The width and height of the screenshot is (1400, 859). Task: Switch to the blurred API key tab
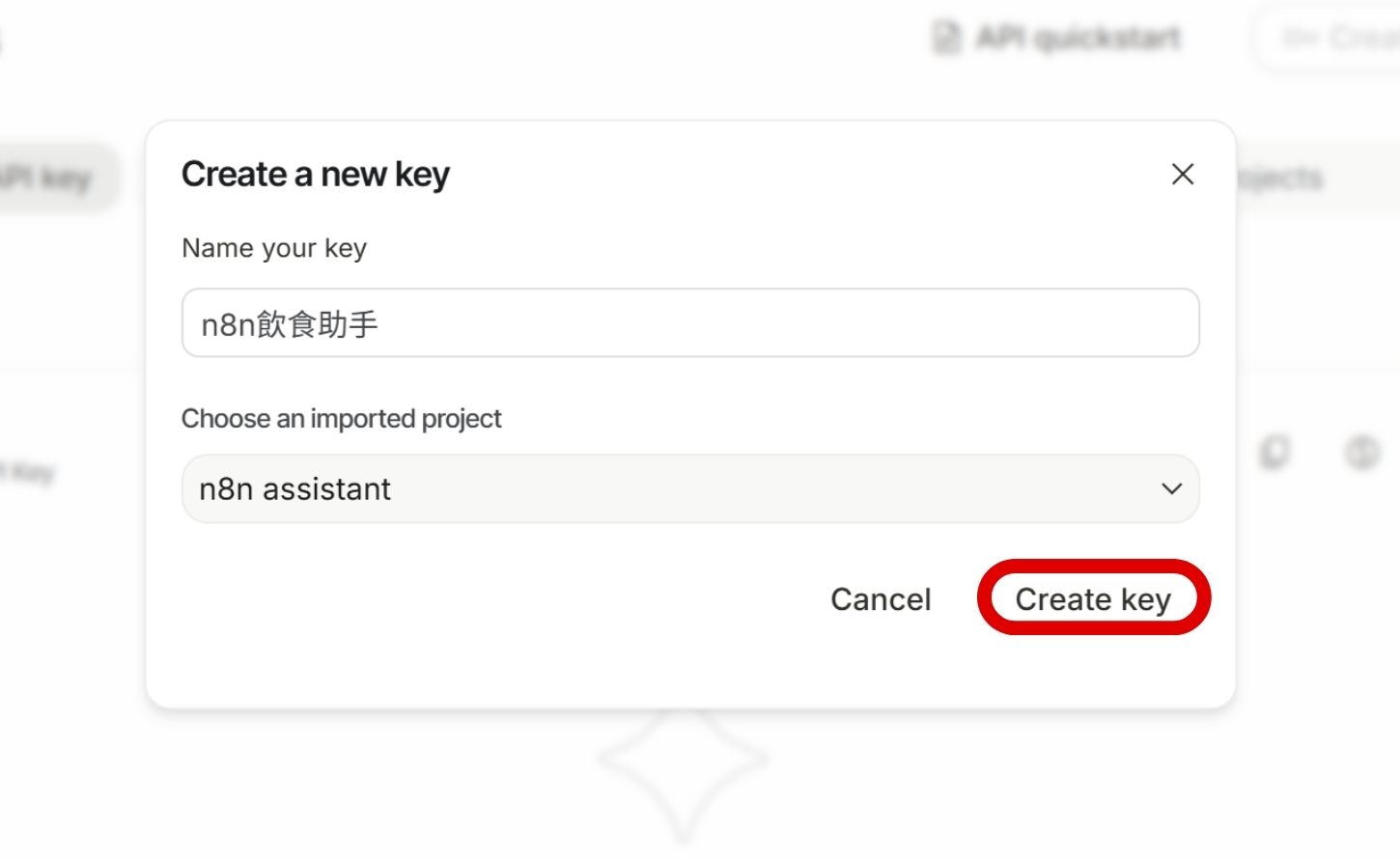click(53, 178)
